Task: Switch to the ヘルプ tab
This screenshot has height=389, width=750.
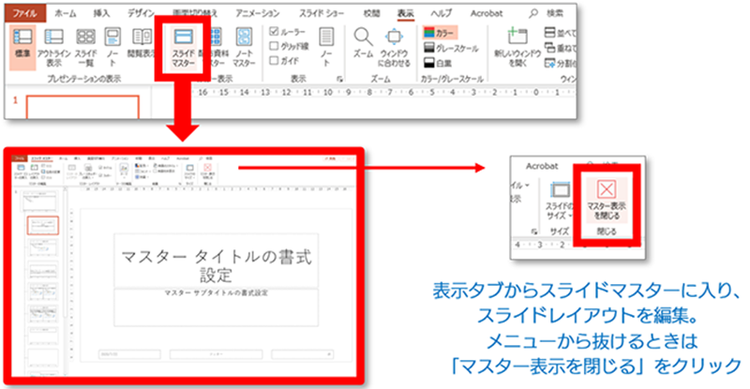Action: [x=441, y=13]
